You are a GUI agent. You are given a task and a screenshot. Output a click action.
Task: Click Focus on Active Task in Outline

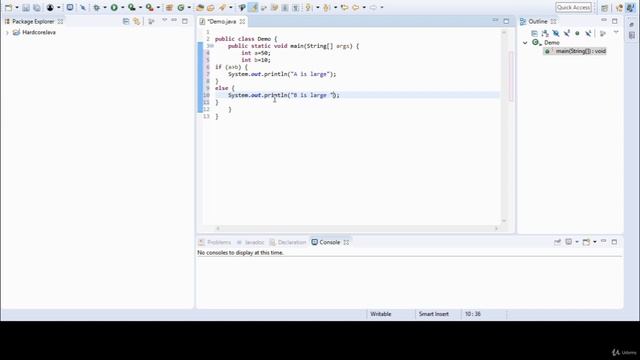pyautogui.click(x=602, y=33)
